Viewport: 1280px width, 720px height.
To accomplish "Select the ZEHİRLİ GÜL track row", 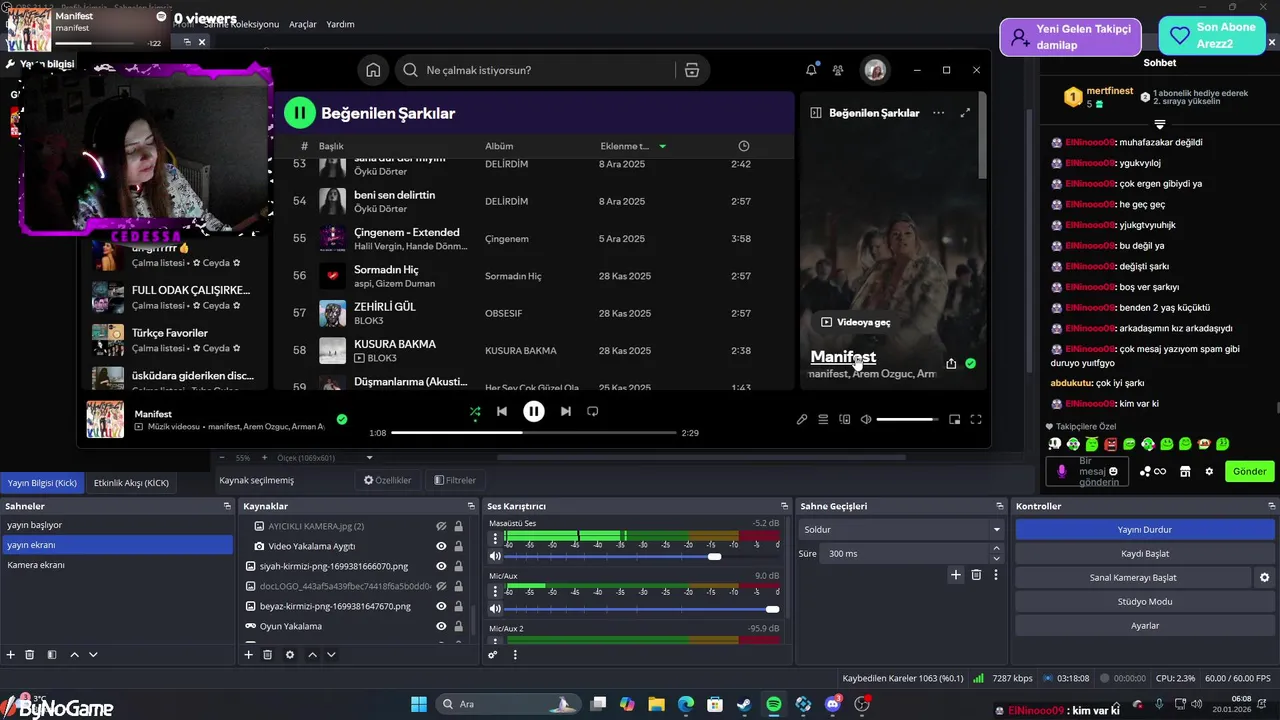I will coord(535,313).
